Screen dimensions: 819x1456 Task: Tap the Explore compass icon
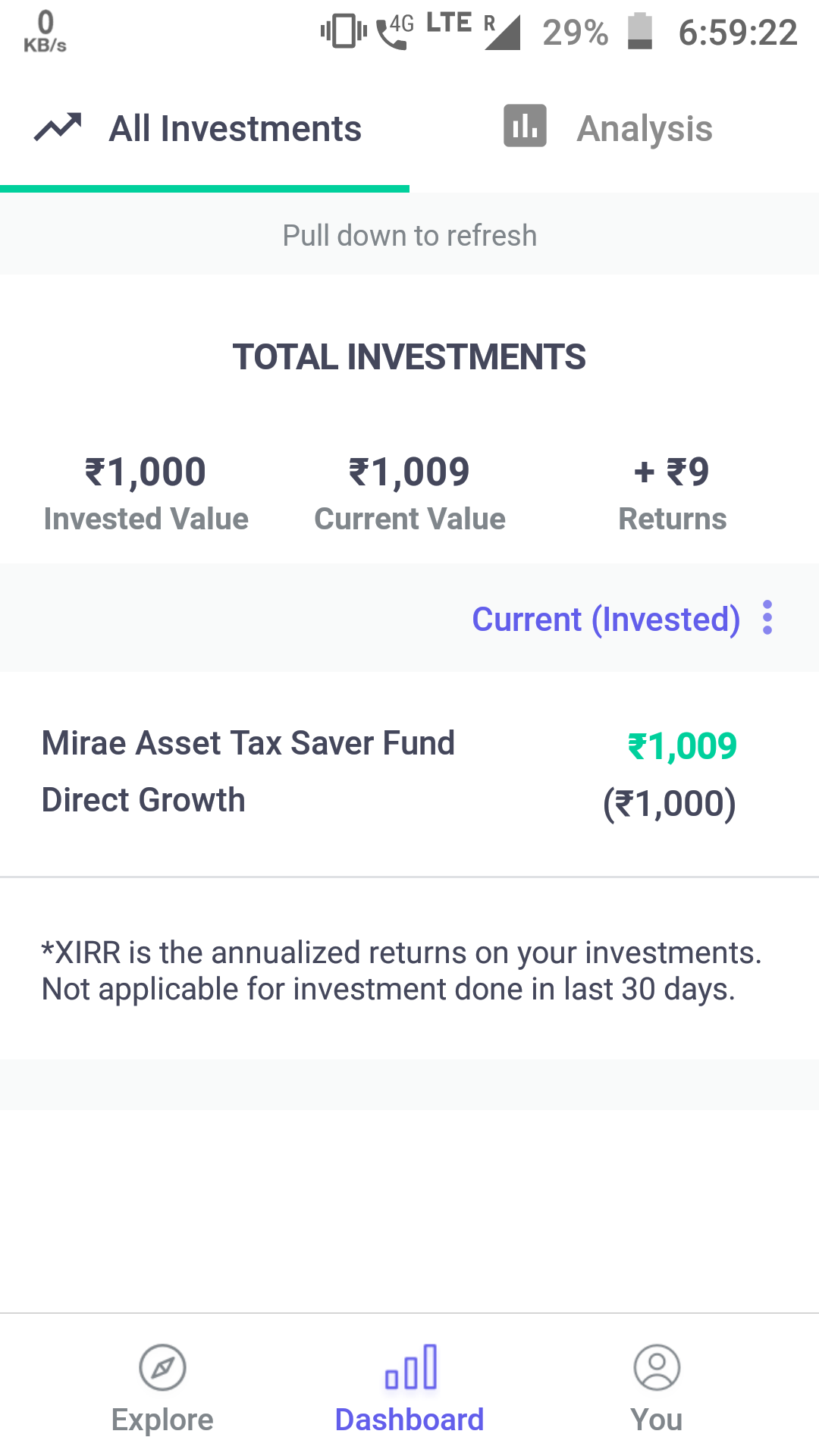tap(162, 1367)
